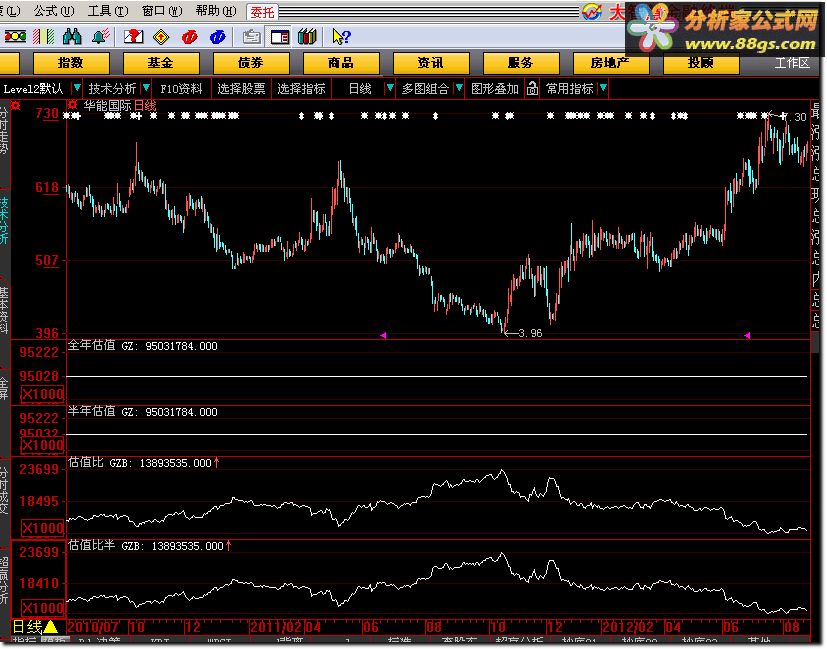Click the 多图组合 toolbar item
Image resolution: width=827 pixels, height=649 pixels.
point(425,89)
